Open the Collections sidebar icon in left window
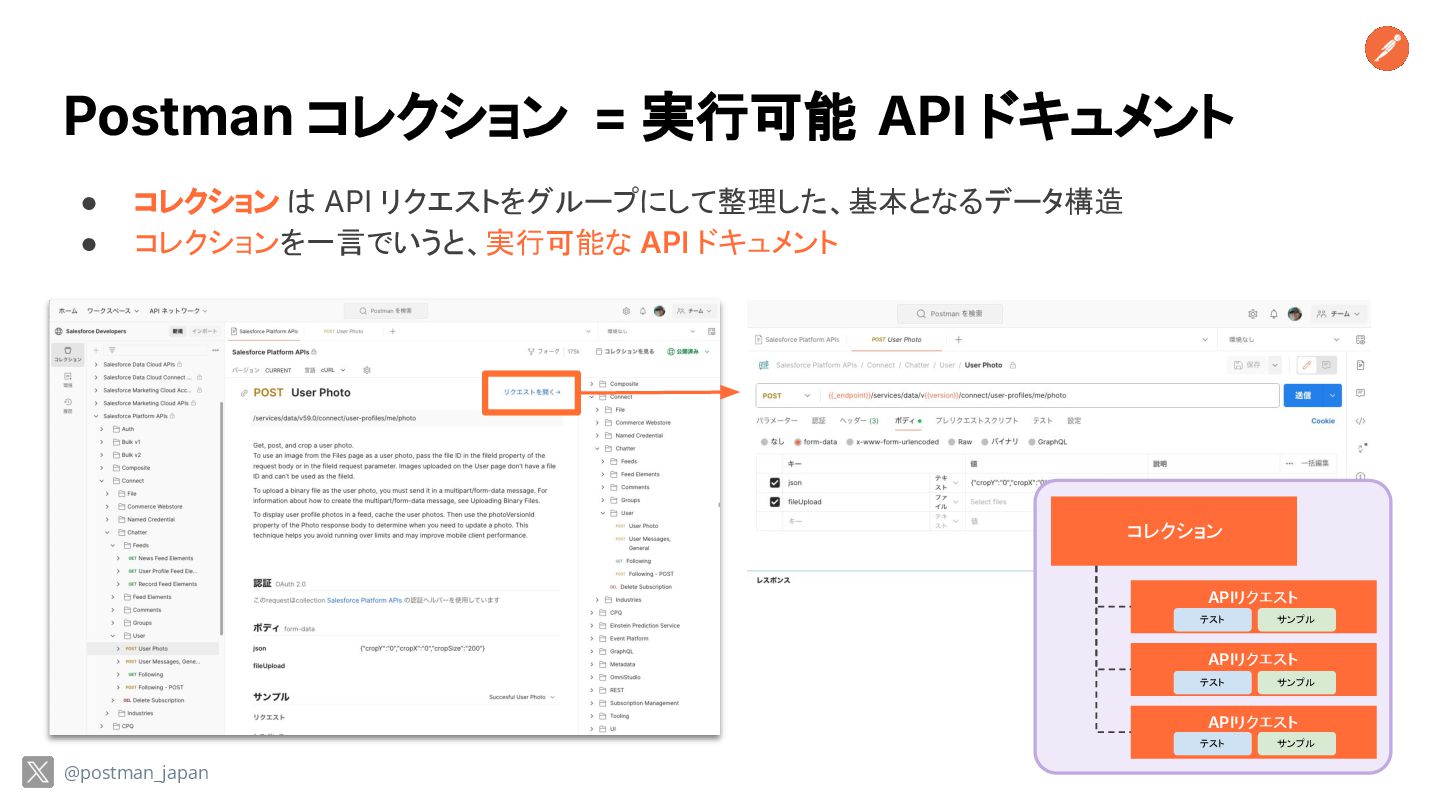 [68, 353]
